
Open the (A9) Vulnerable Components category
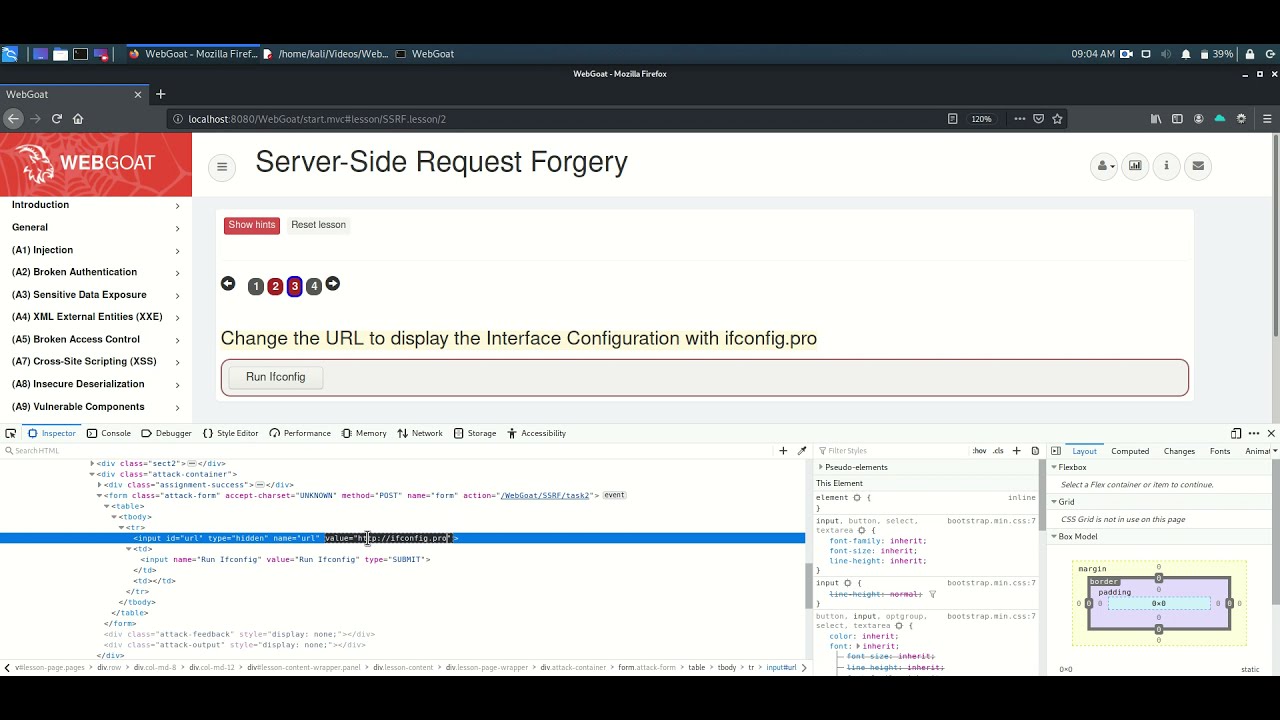coord(96,406)
